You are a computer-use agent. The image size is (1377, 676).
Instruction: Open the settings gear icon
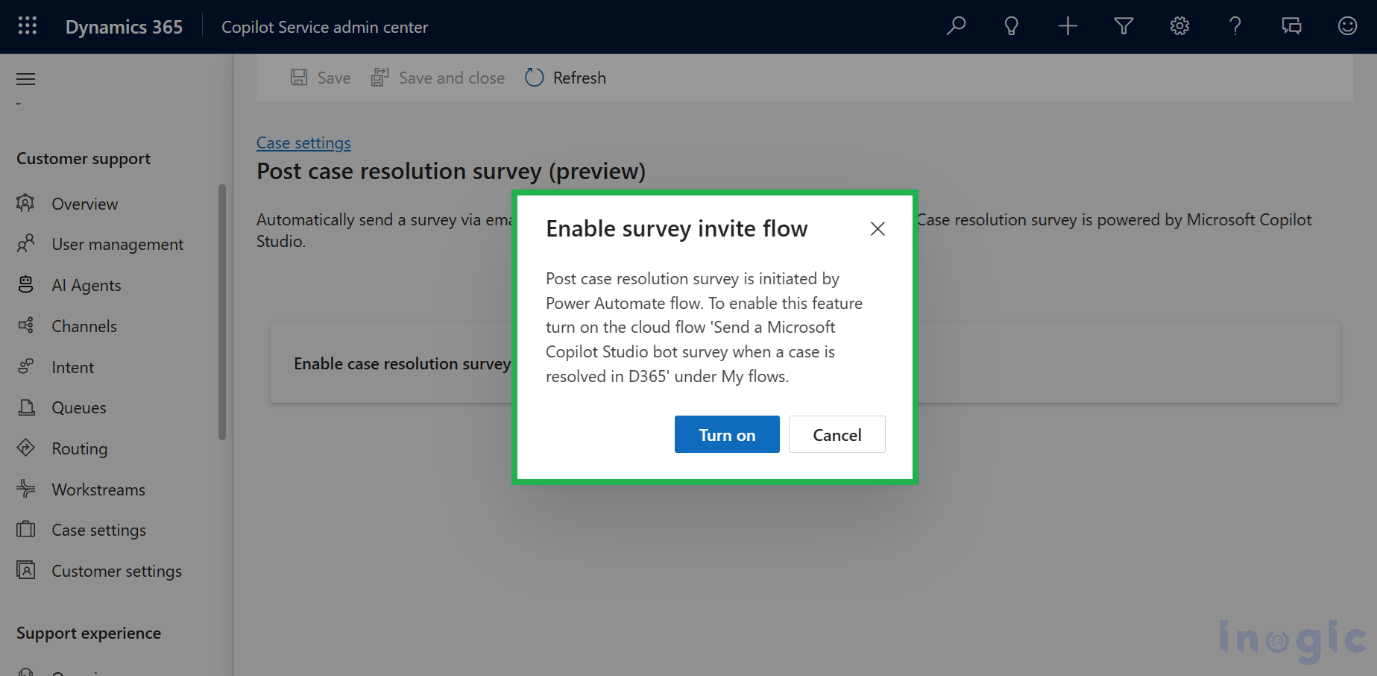click(x=1180, y=27)
